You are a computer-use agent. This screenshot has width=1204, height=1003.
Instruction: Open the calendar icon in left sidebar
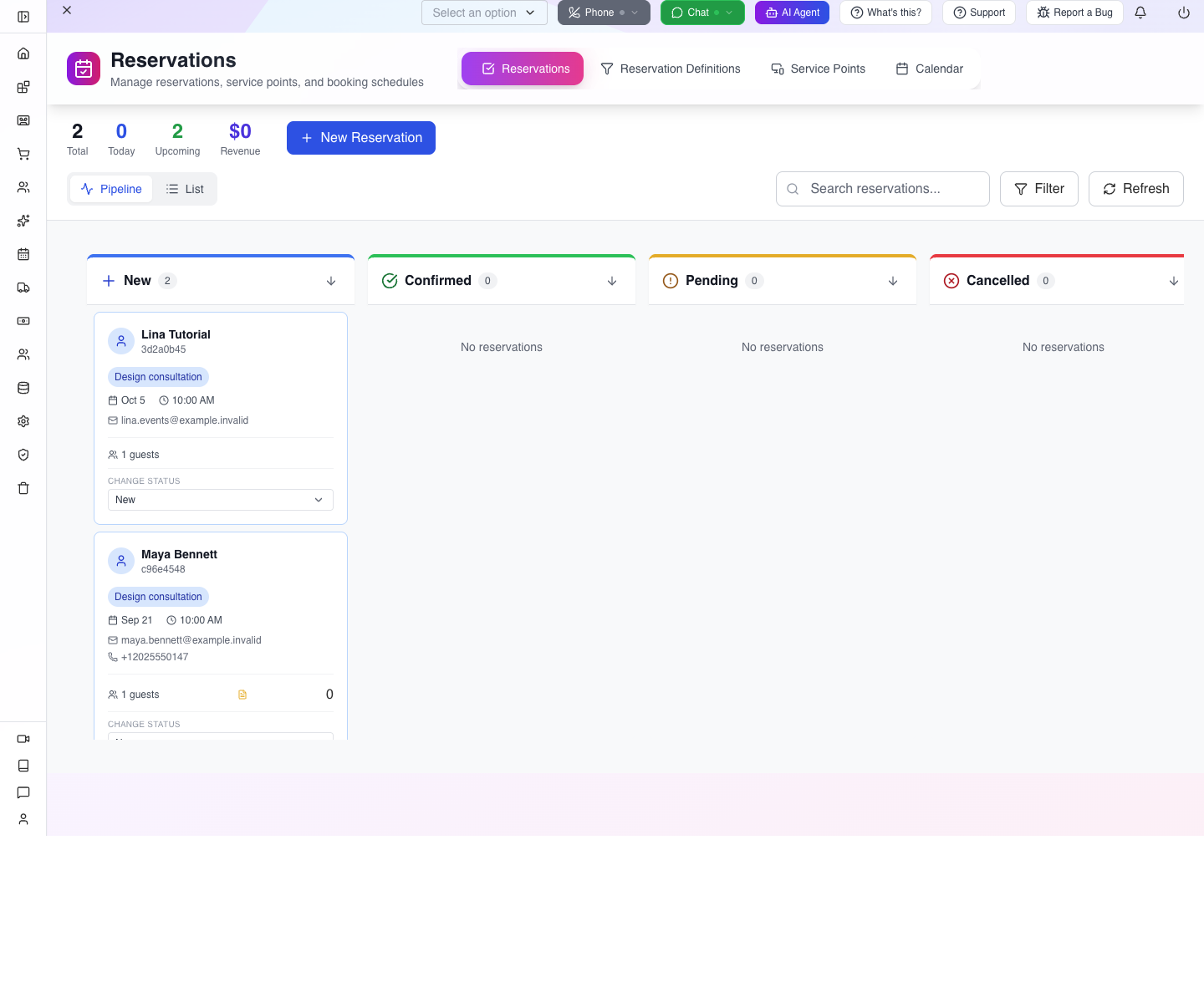(x=23, y=254)
